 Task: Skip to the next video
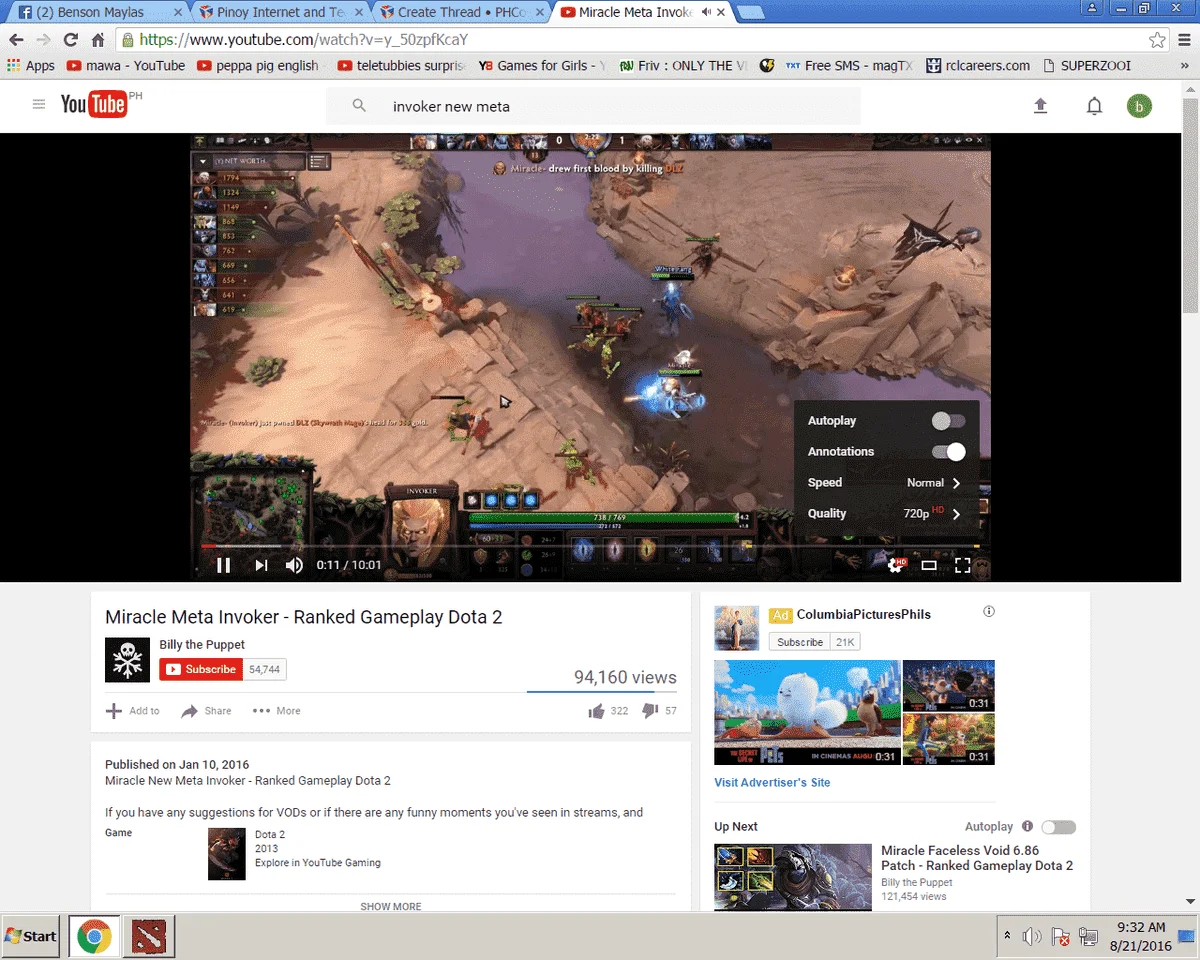click(261, 565)
